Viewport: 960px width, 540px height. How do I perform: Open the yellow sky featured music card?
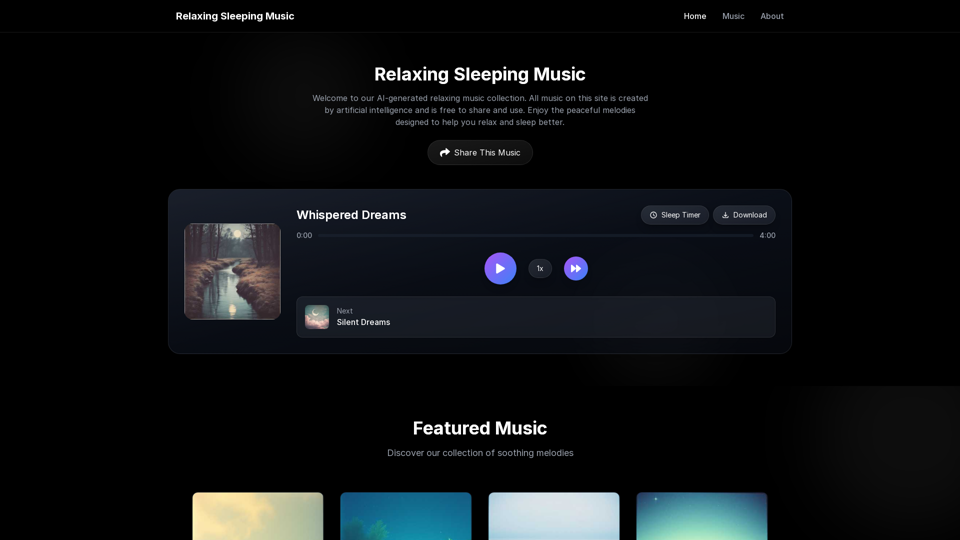(258, 516)
